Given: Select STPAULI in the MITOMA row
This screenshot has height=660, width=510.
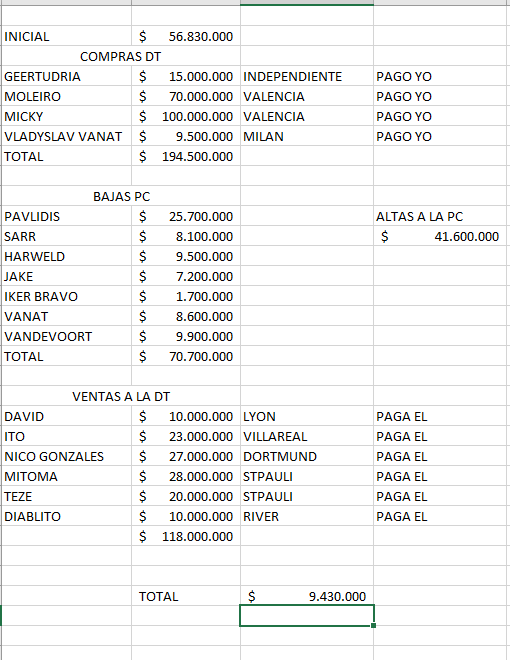Looking at the screenshot, I should (307, 476).
